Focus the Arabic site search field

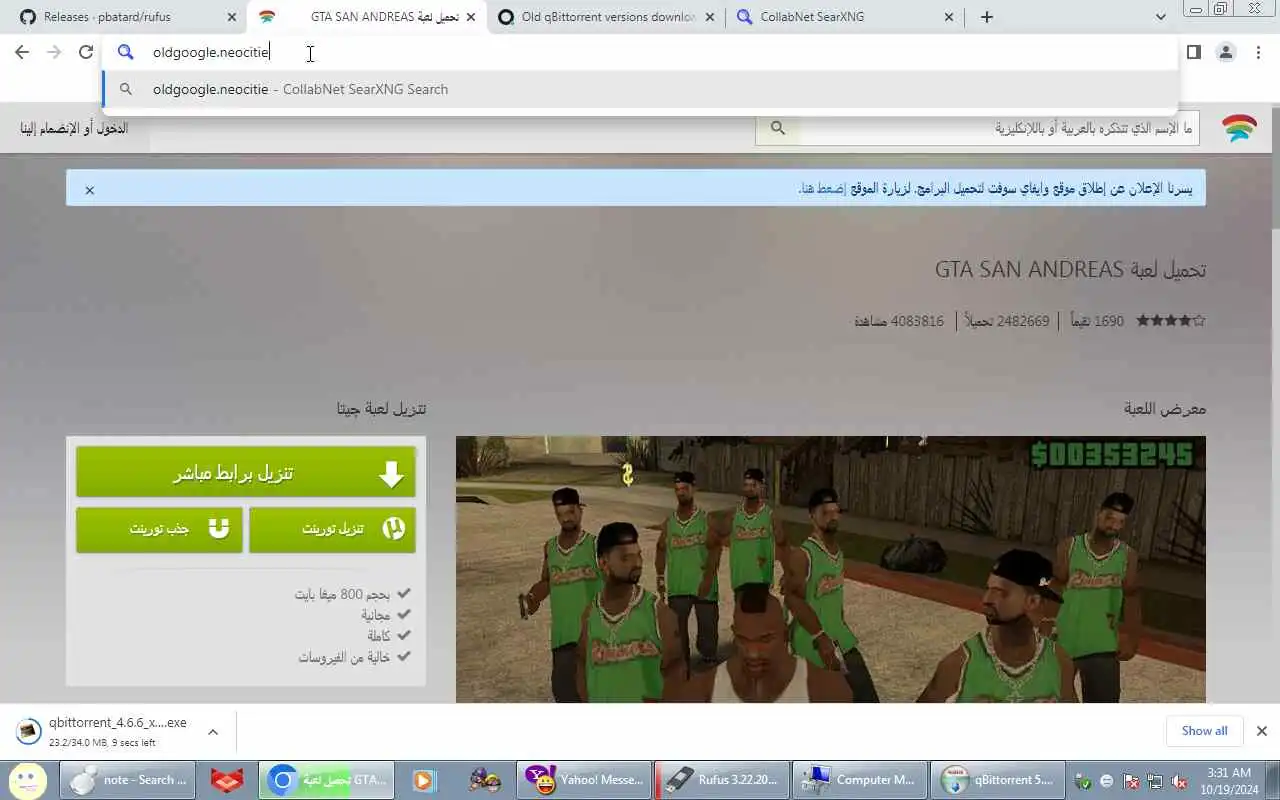pos(999,128)
